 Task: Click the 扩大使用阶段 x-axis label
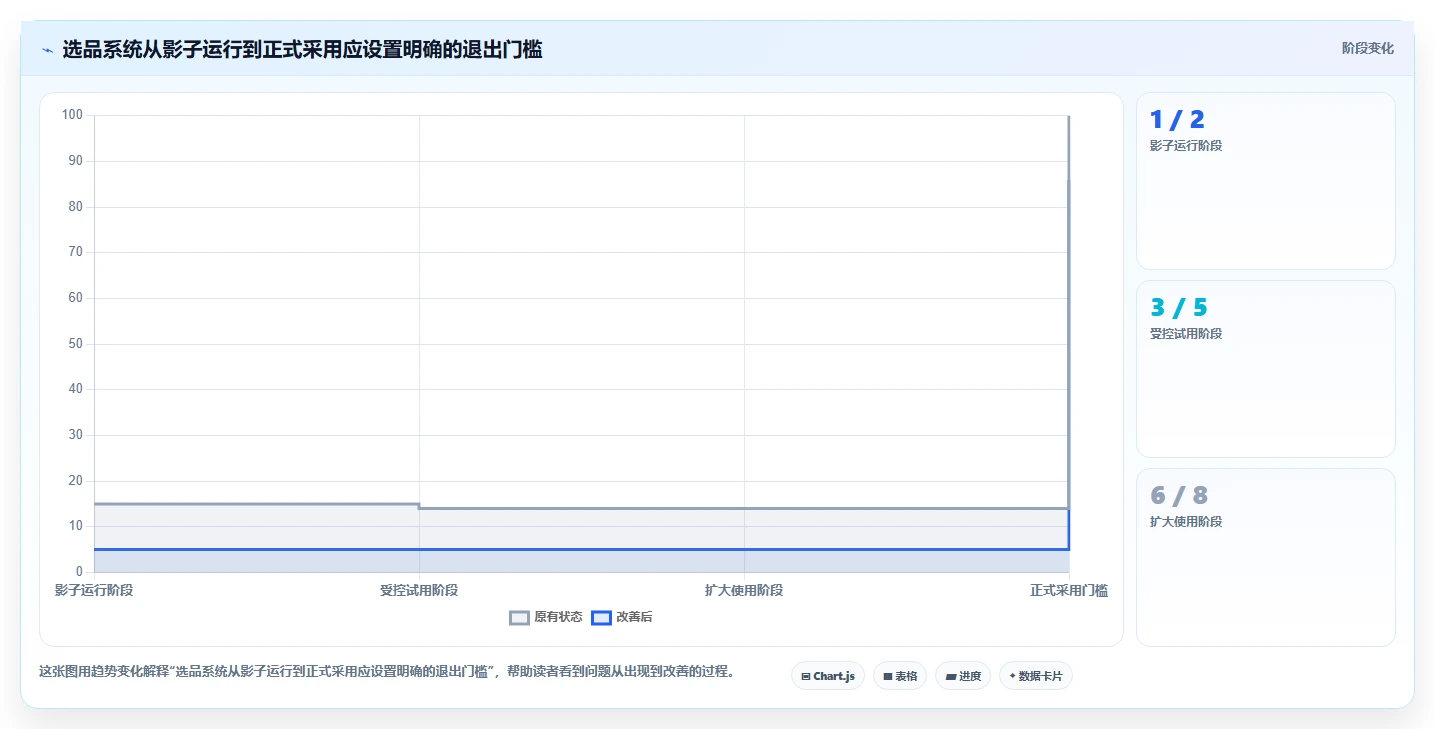pos(744,590)
